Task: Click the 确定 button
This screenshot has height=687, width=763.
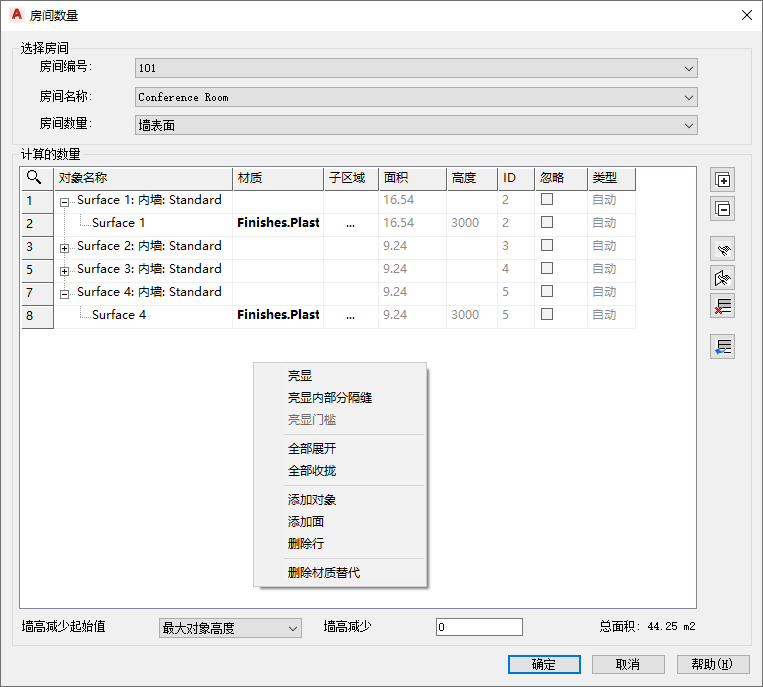Action: tap(544, 664)
